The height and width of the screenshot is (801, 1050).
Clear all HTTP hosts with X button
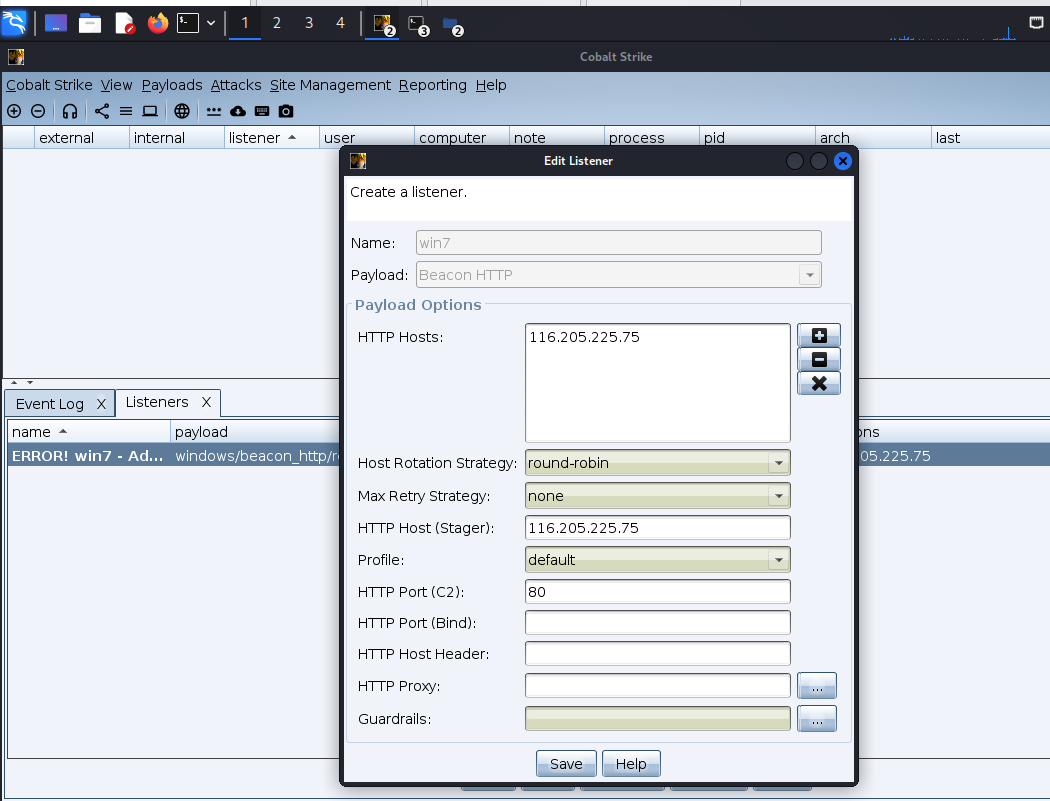pos(819,384)
